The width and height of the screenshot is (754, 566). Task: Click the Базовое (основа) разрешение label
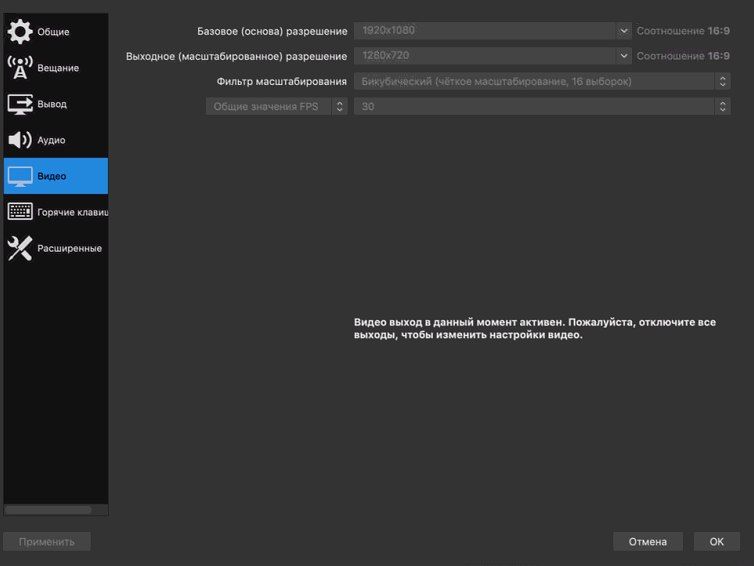click(272, 31)
